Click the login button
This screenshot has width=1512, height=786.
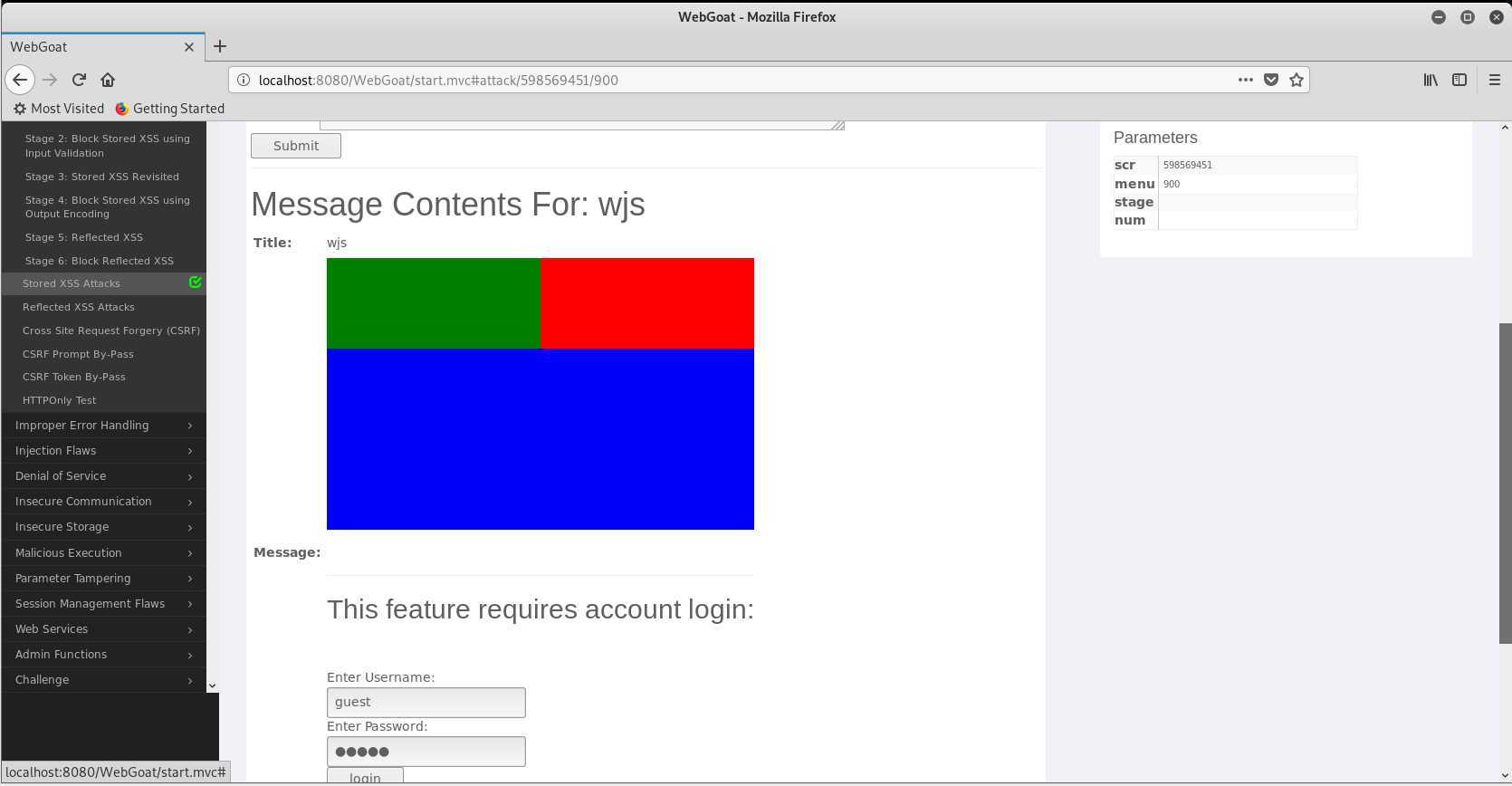pyautogui.click(x=365, y=776)
